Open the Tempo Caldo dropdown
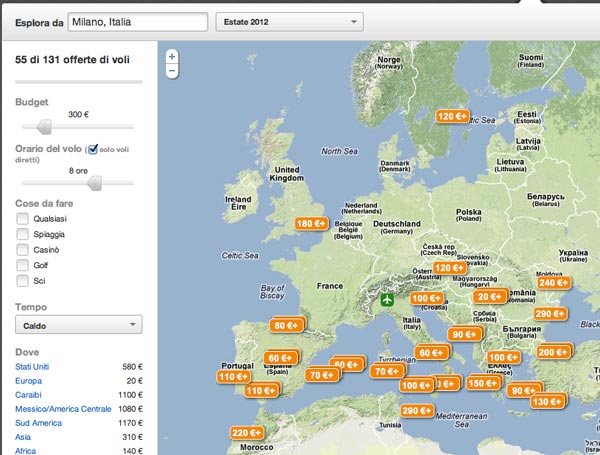This screenshot has width=600, height=455. 79,325
